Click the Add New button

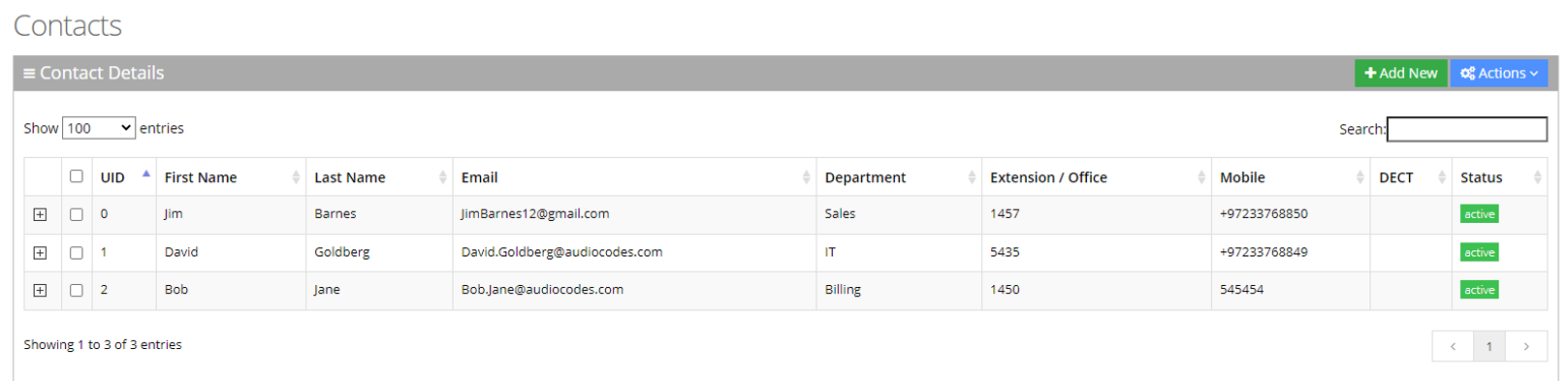1401,74
